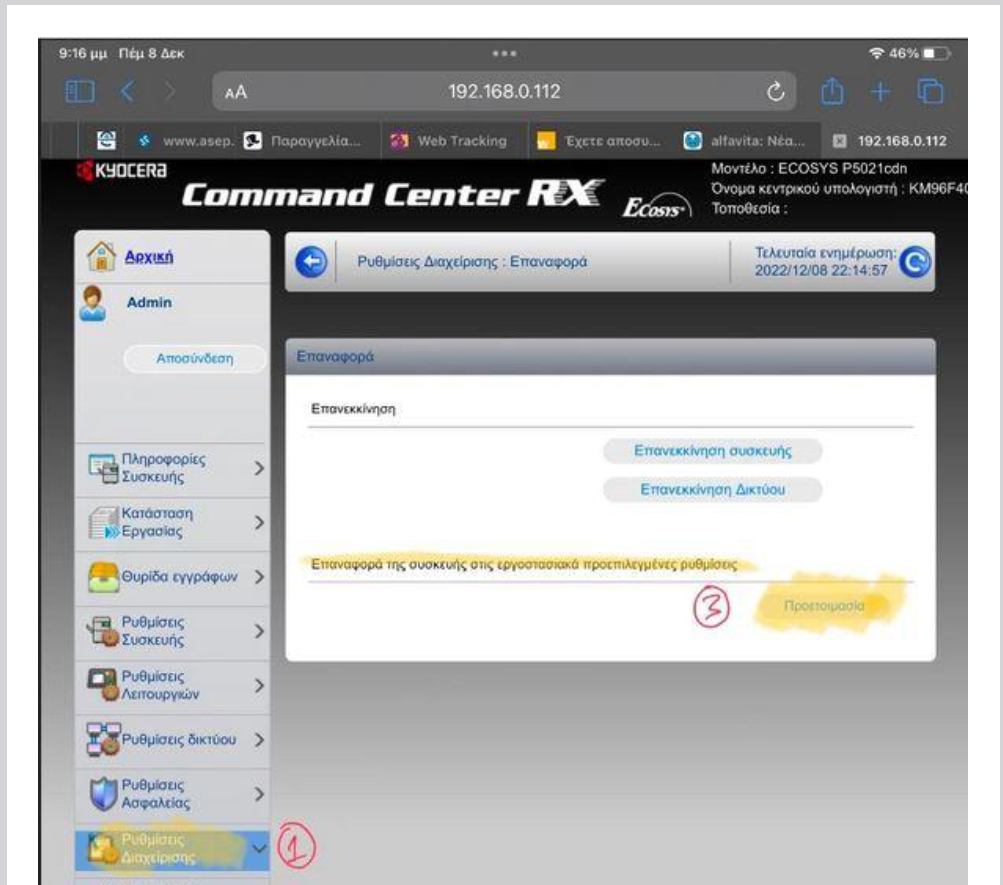The image size is (1003, 885).
Task: Switch to the alfavita: Νέα tab
Action: tap(745, 141)
